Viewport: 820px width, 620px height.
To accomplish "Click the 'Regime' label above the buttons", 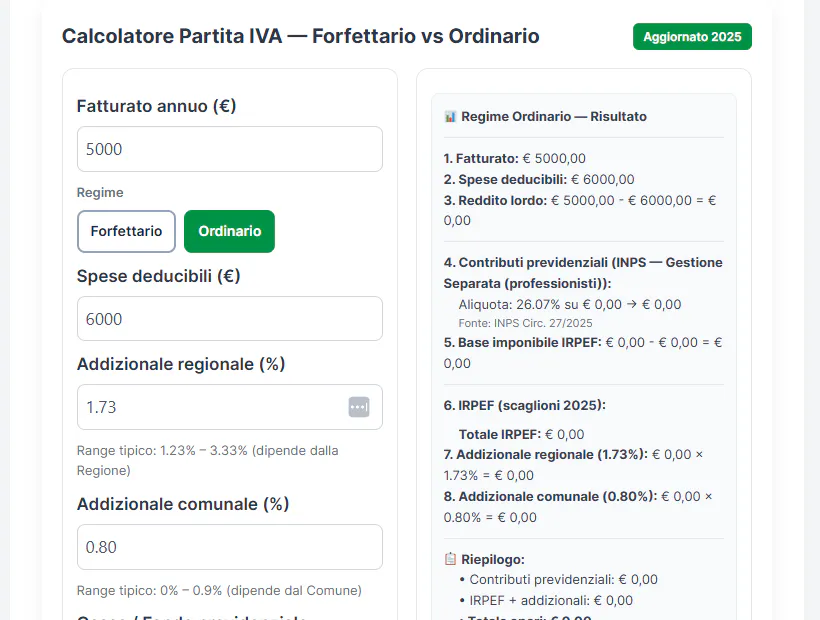I will (100, 192).
